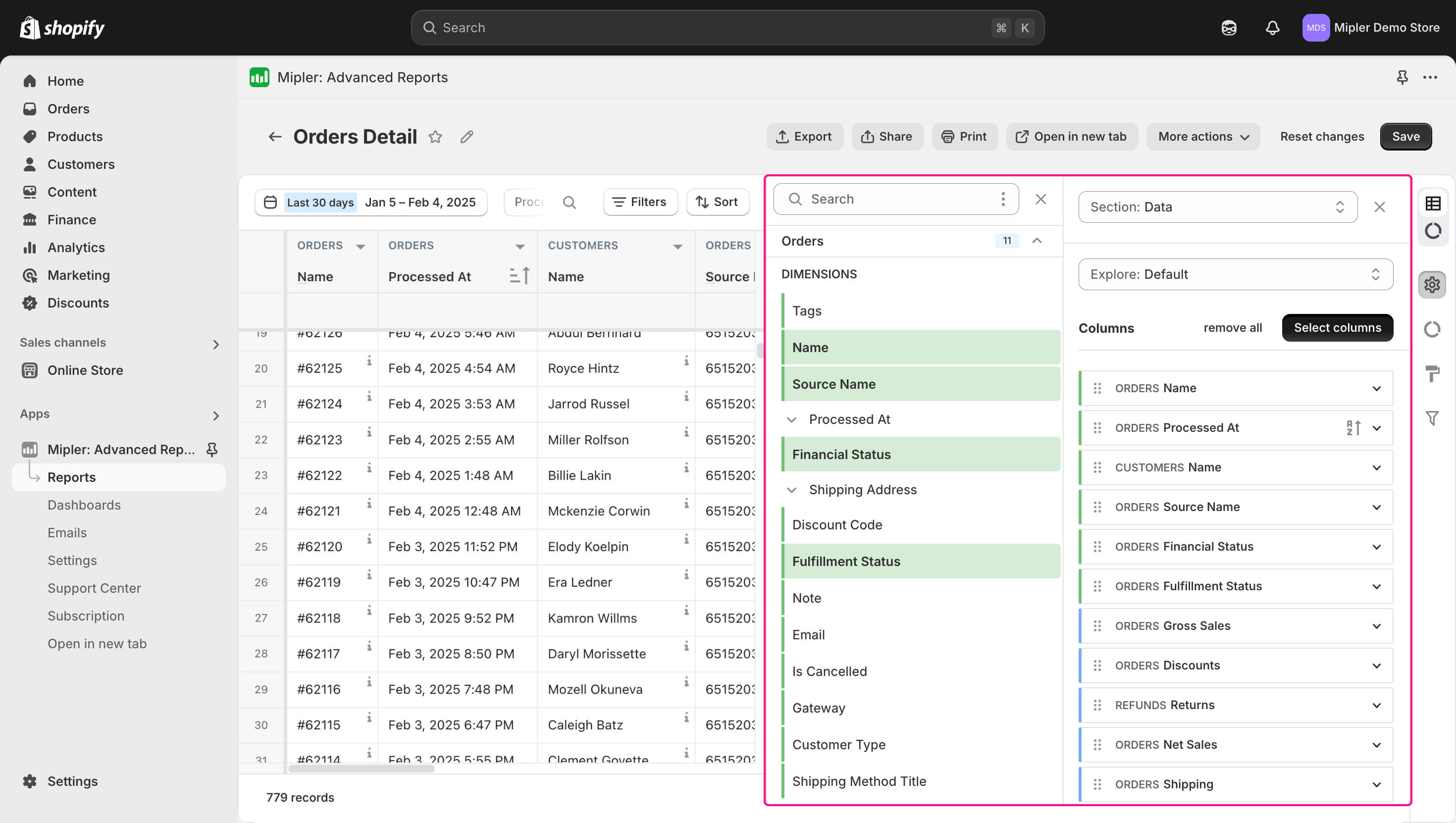Click the Select columns button
The height and width of the screenshot is (823, 1456).
click(1337, 328)
